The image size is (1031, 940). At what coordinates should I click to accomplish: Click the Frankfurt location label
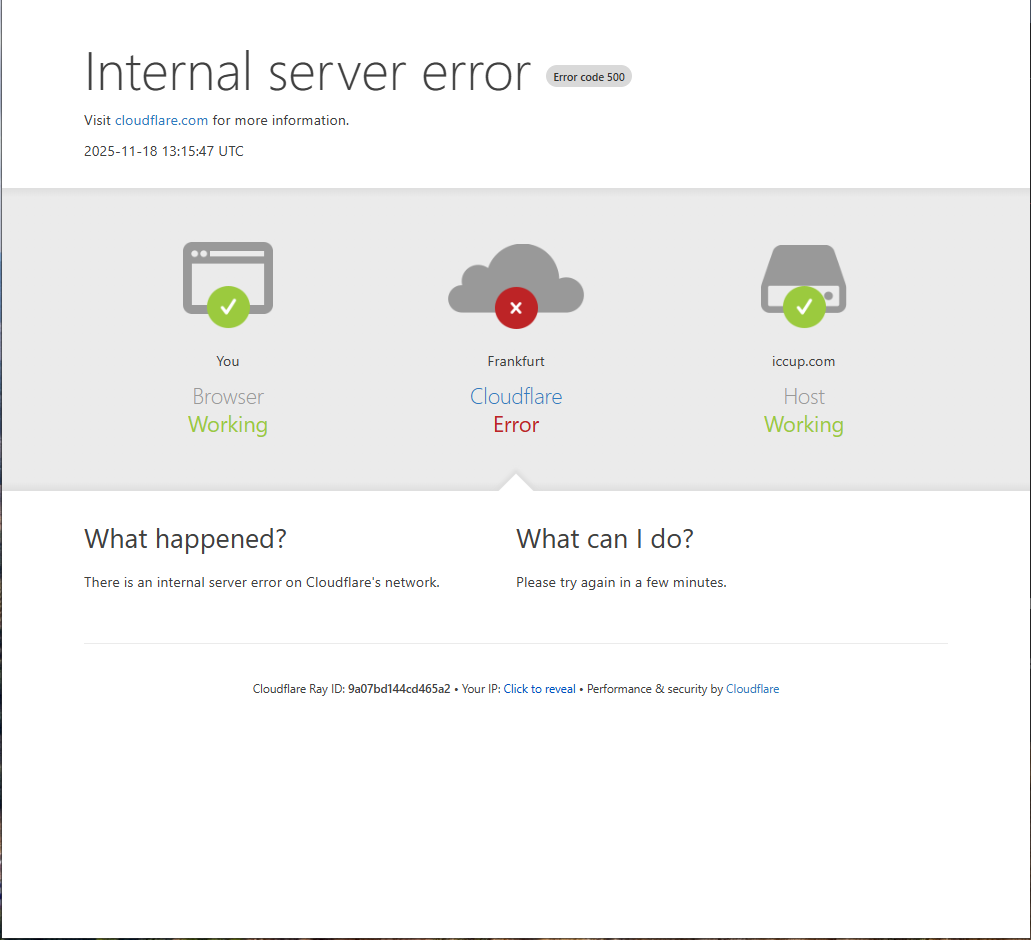[516, 361]
